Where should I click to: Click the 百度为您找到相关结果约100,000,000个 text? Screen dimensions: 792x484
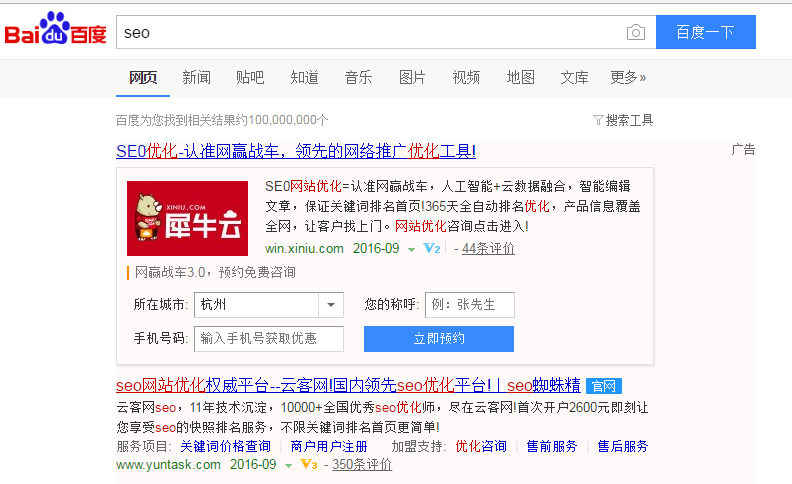click(x=222, y=120)
